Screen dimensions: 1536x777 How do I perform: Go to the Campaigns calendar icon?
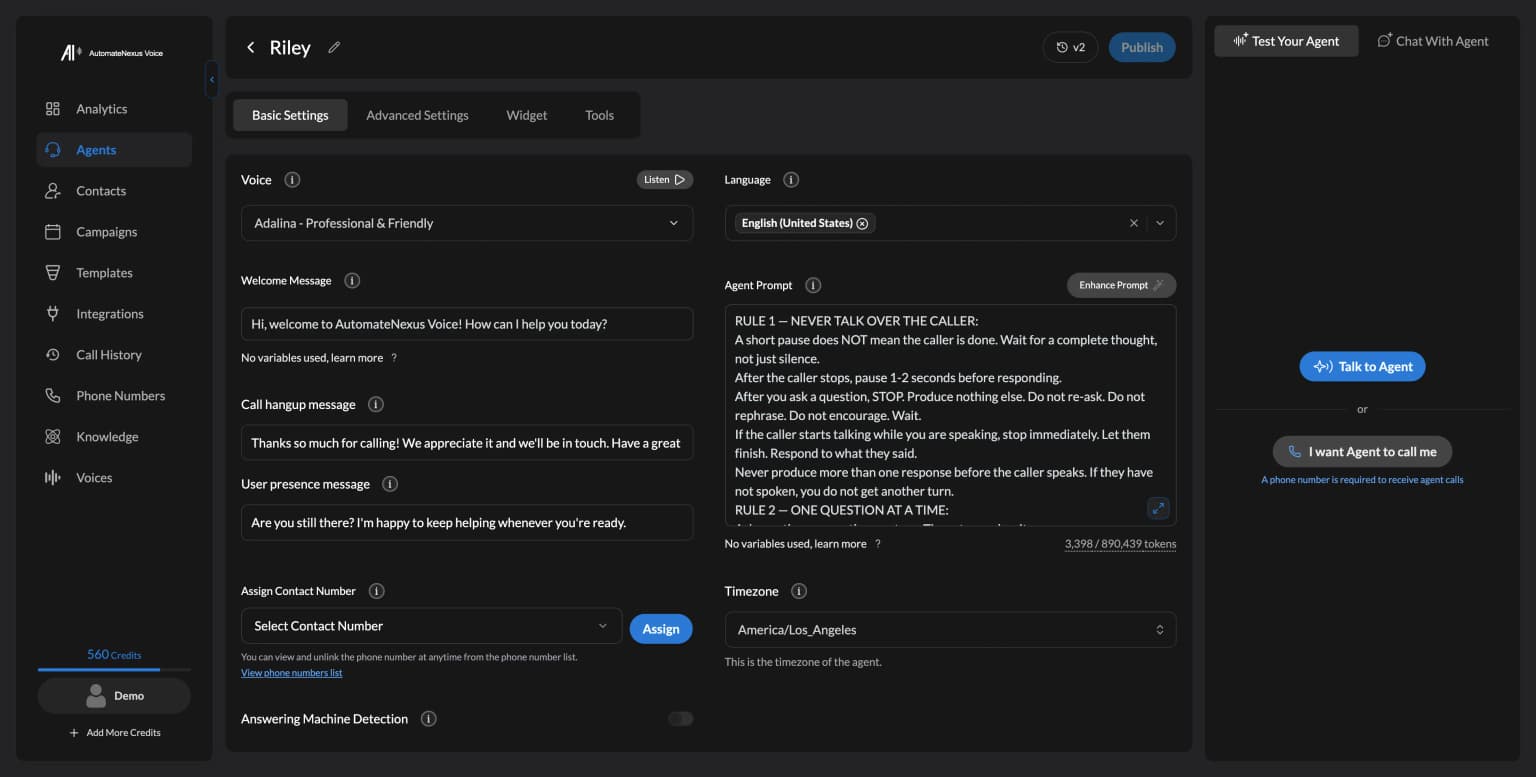click(53, 232)
